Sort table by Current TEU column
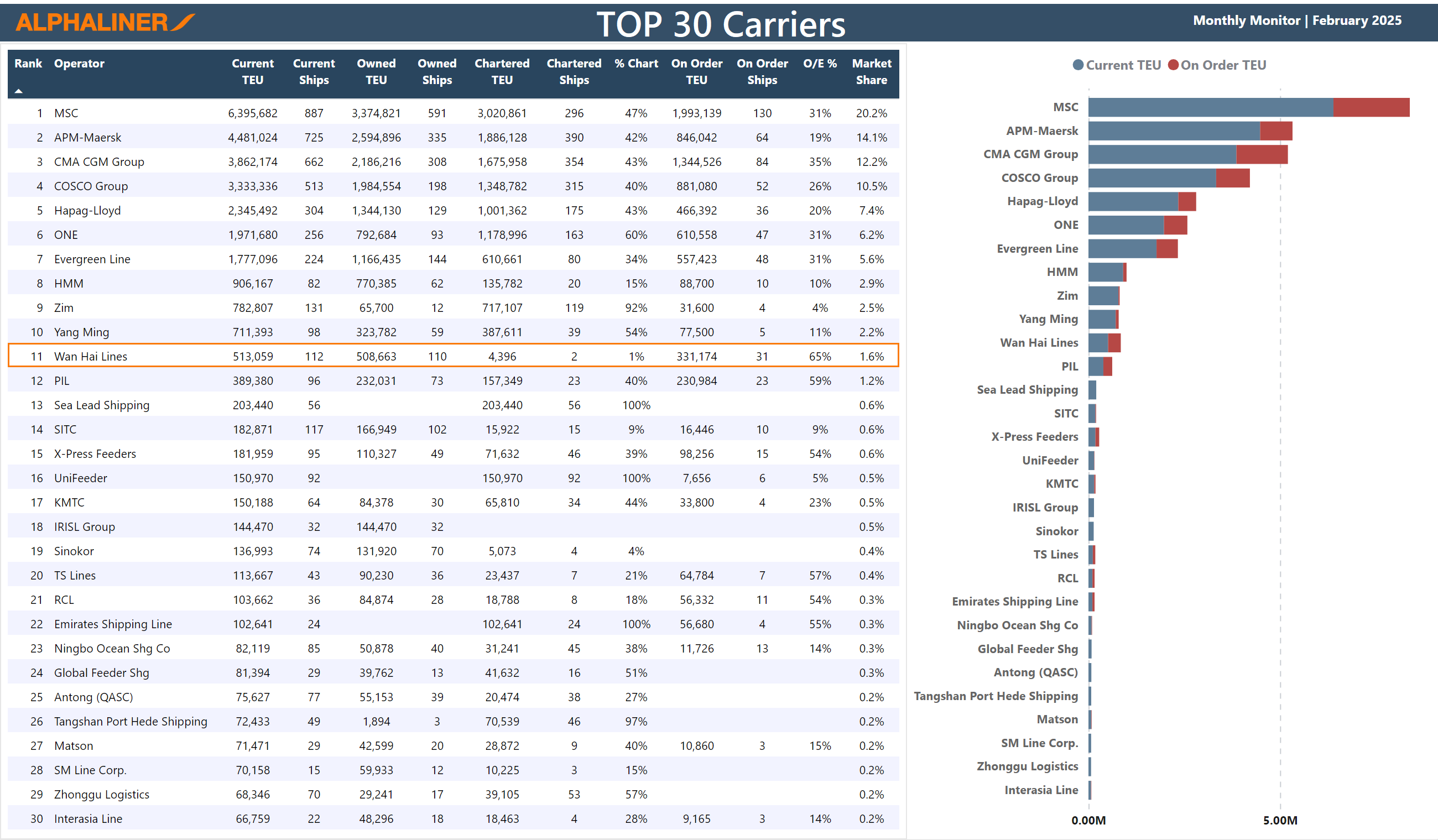 pyautogui.click(x=252, y=71)
